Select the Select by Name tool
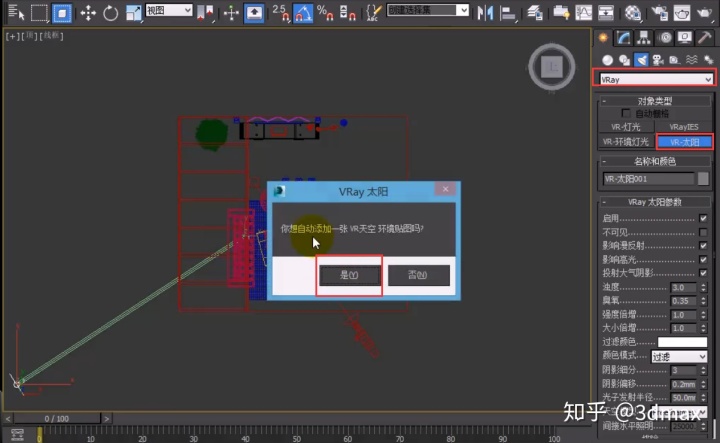Viewport: 720px width, 443px height. [x=15, y=13]
